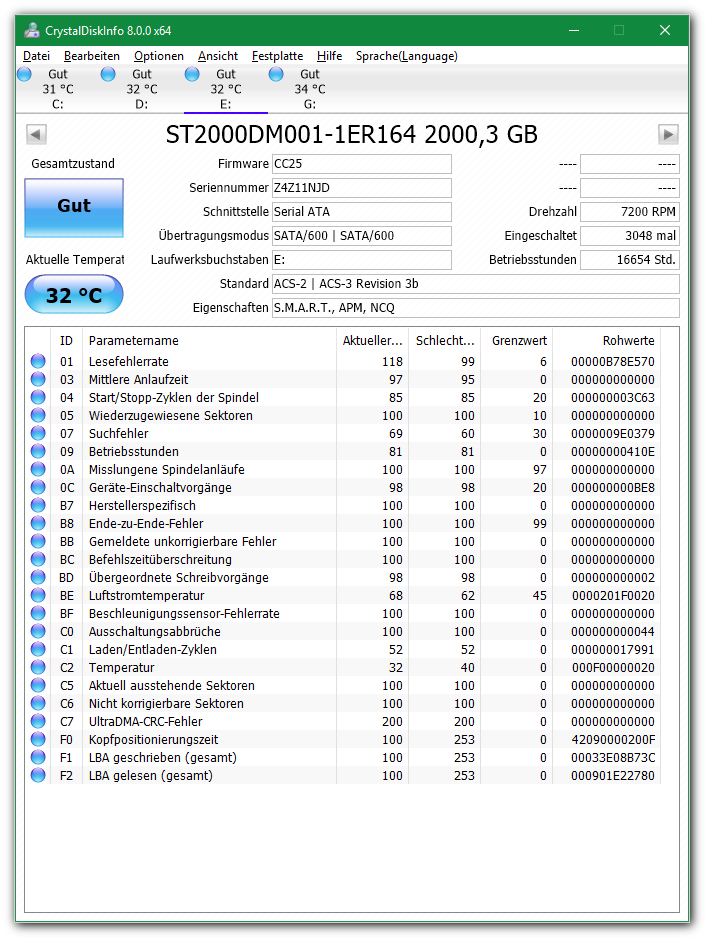Click status icon of Wiederzugewiesene Sektoren row
The width and height of the screenshot is (705, 938).
[x=38, y=415]
